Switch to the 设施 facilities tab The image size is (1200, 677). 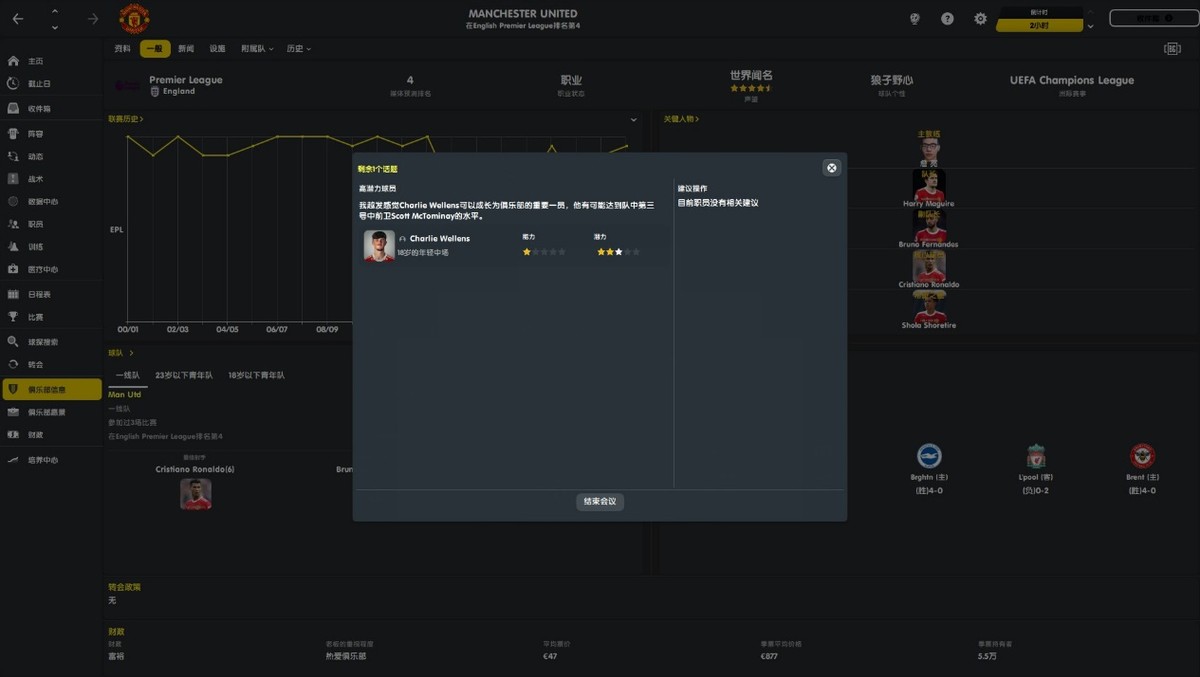point(217,48)
